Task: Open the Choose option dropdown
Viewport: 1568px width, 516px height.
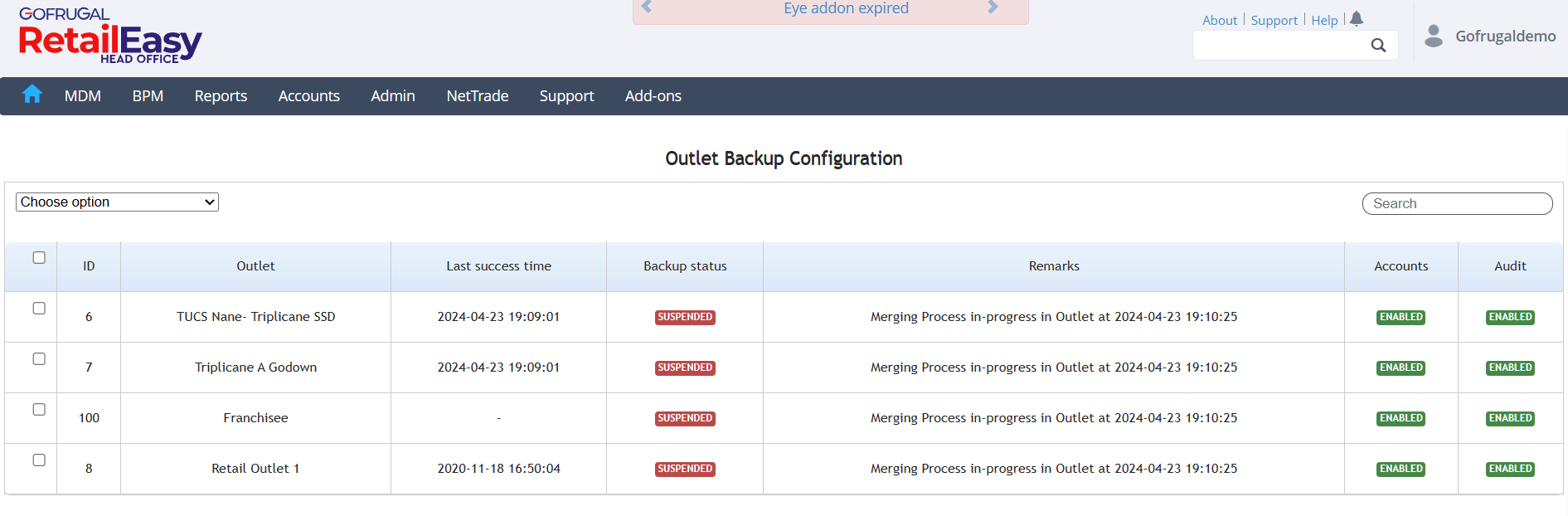Action: (x=117, y=202)
